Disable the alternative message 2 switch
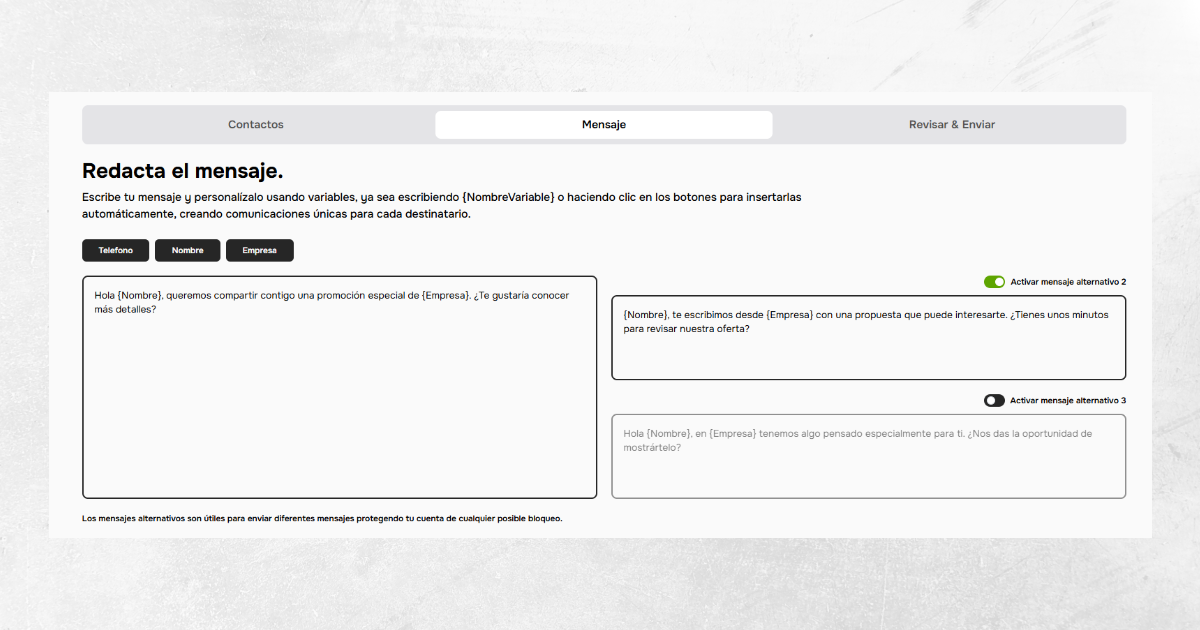 [994, 282]
